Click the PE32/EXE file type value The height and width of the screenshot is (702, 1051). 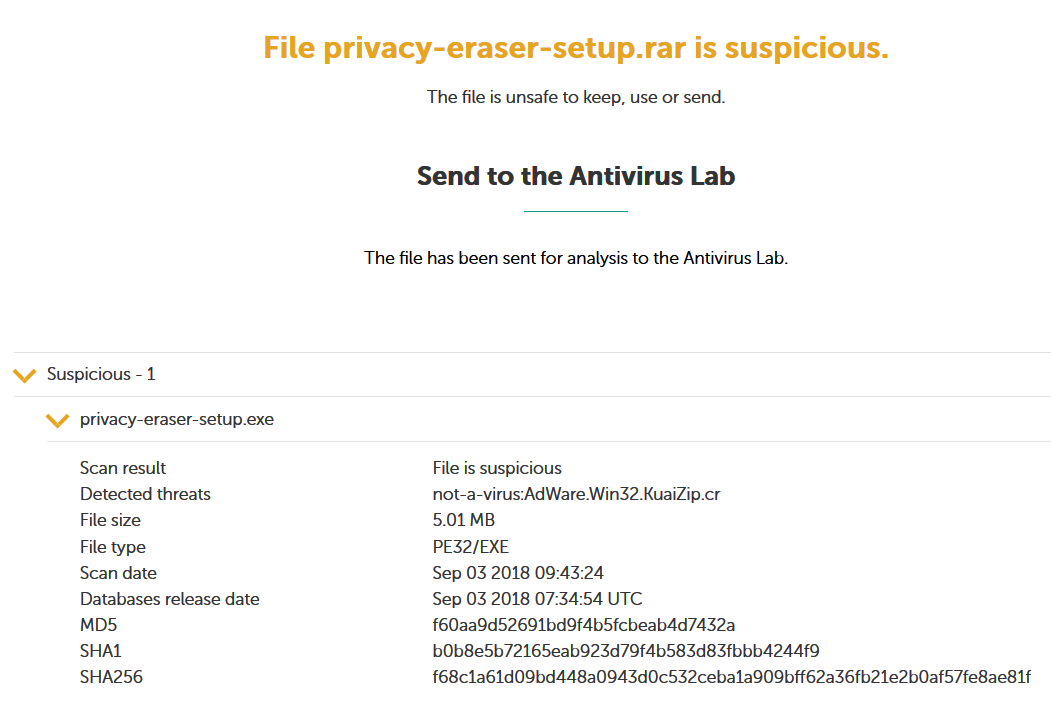(471, 547)
